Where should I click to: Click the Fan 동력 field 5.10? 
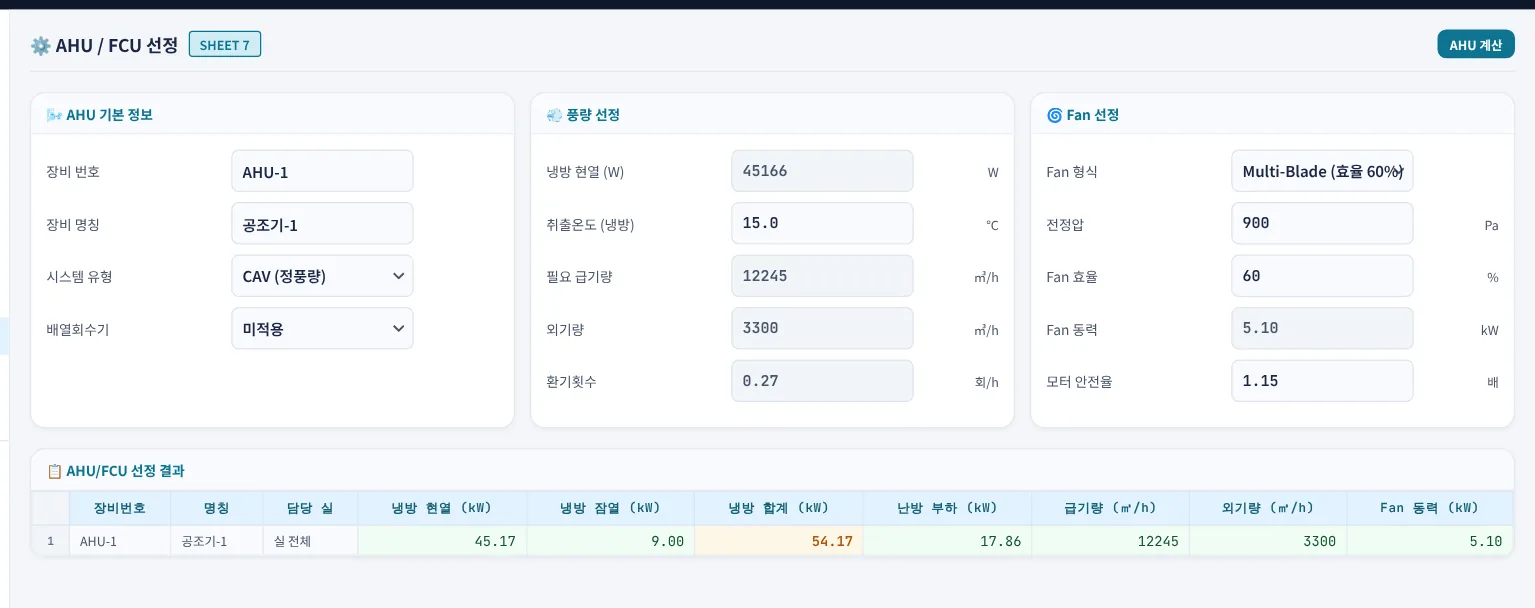[x=1322, y=328]
